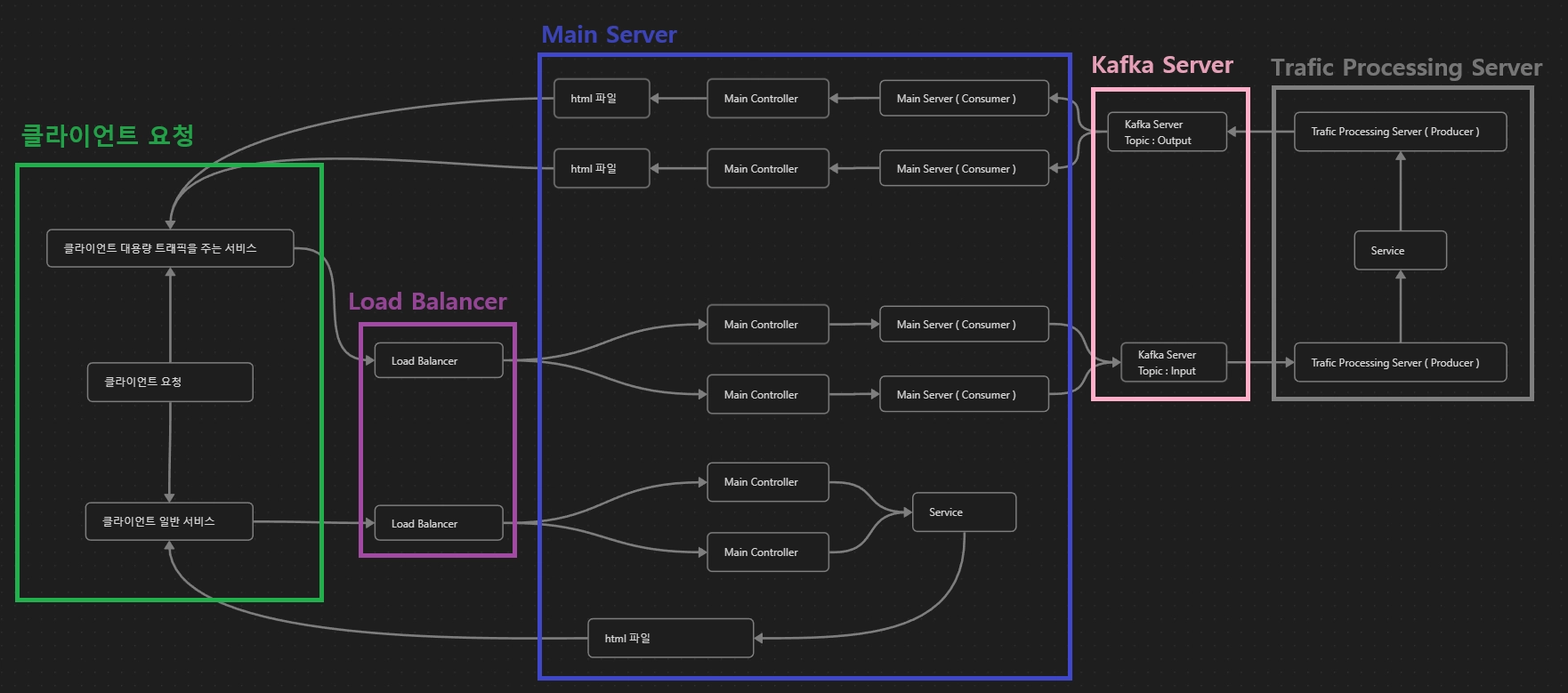The image size is (1568, 693).
Task: Select the Service card in Trafic Processing Server group
Action: pos(1400,250)
